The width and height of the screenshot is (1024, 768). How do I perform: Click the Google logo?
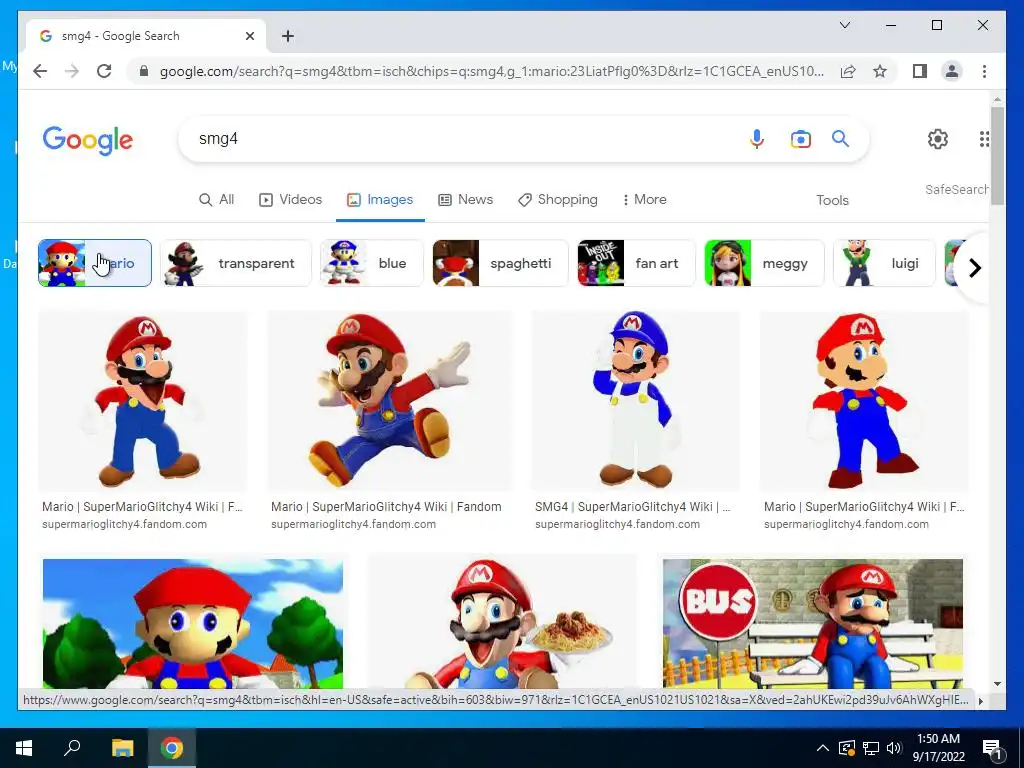point(88,140)
